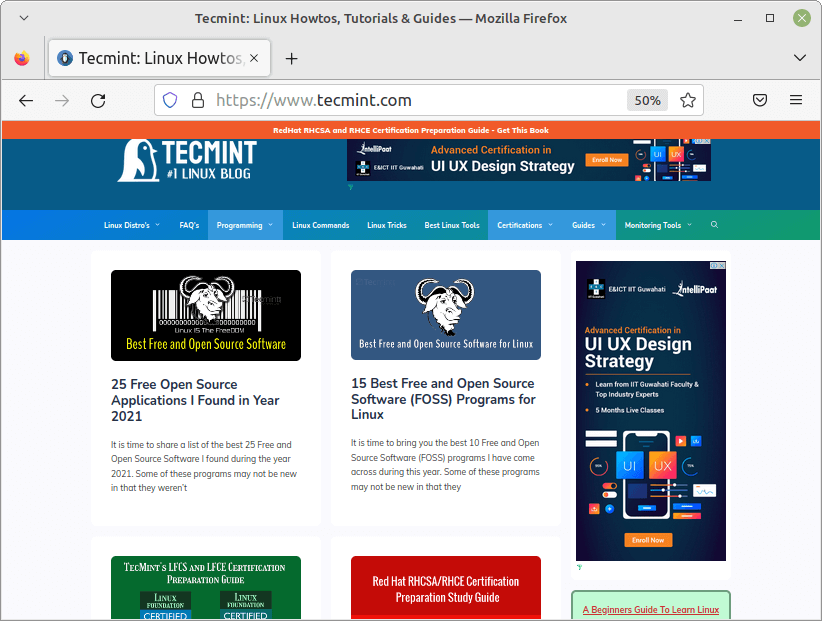Open the 25 Free Open Source Applications article
The width and height of the screenshot is (822, 621).
(x=195, y=400)
